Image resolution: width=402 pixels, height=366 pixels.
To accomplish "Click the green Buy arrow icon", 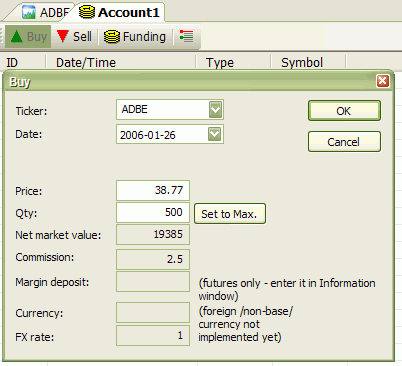I will point(16,36).
